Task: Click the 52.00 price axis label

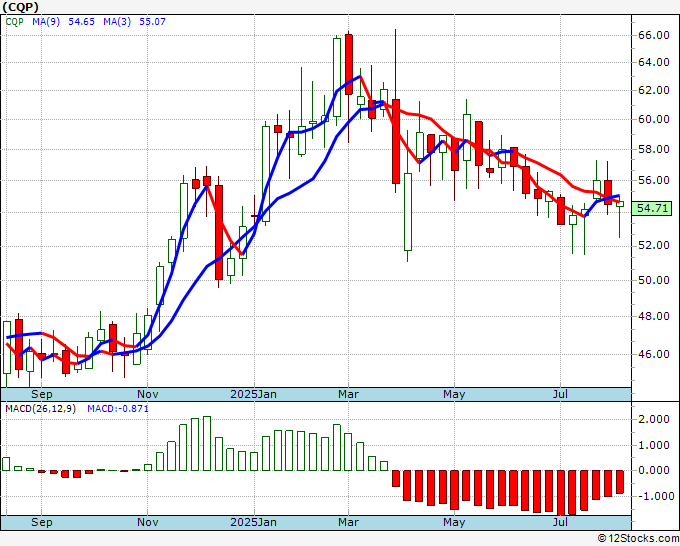Action: (x=654, y=245)
